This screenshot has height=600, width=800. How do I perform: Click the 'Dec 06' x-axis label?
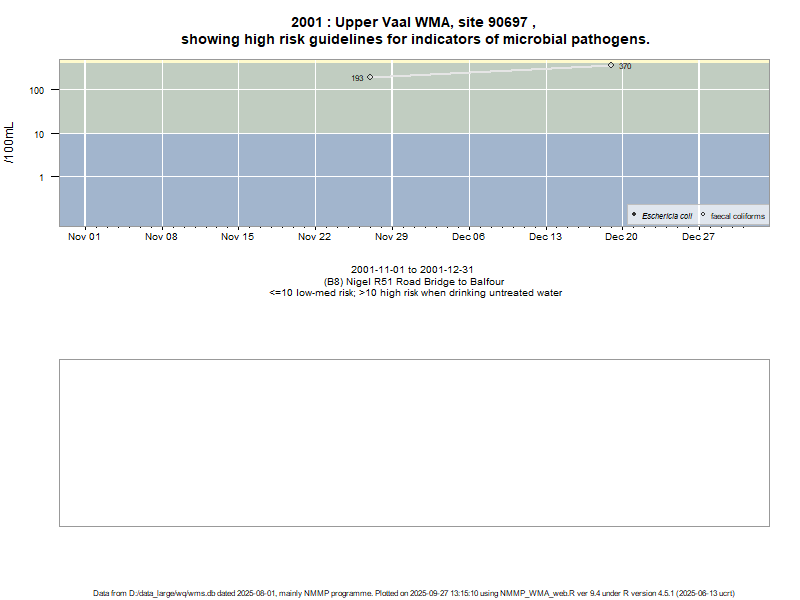(x=468, y=237)
